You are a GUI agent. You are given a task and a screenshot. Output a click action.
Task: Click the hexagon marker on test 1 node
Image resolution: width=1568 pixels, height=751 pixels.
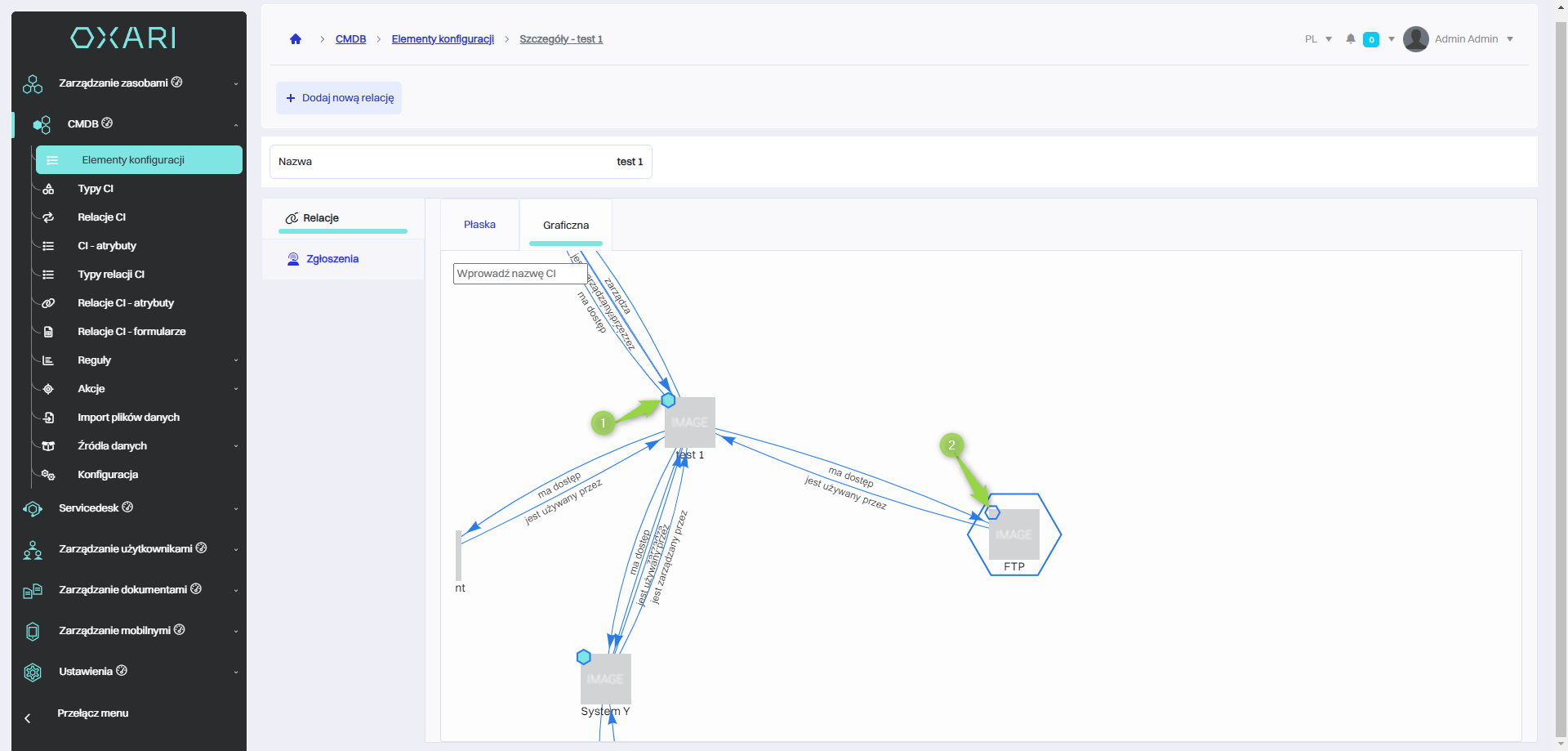pos(668,400)
